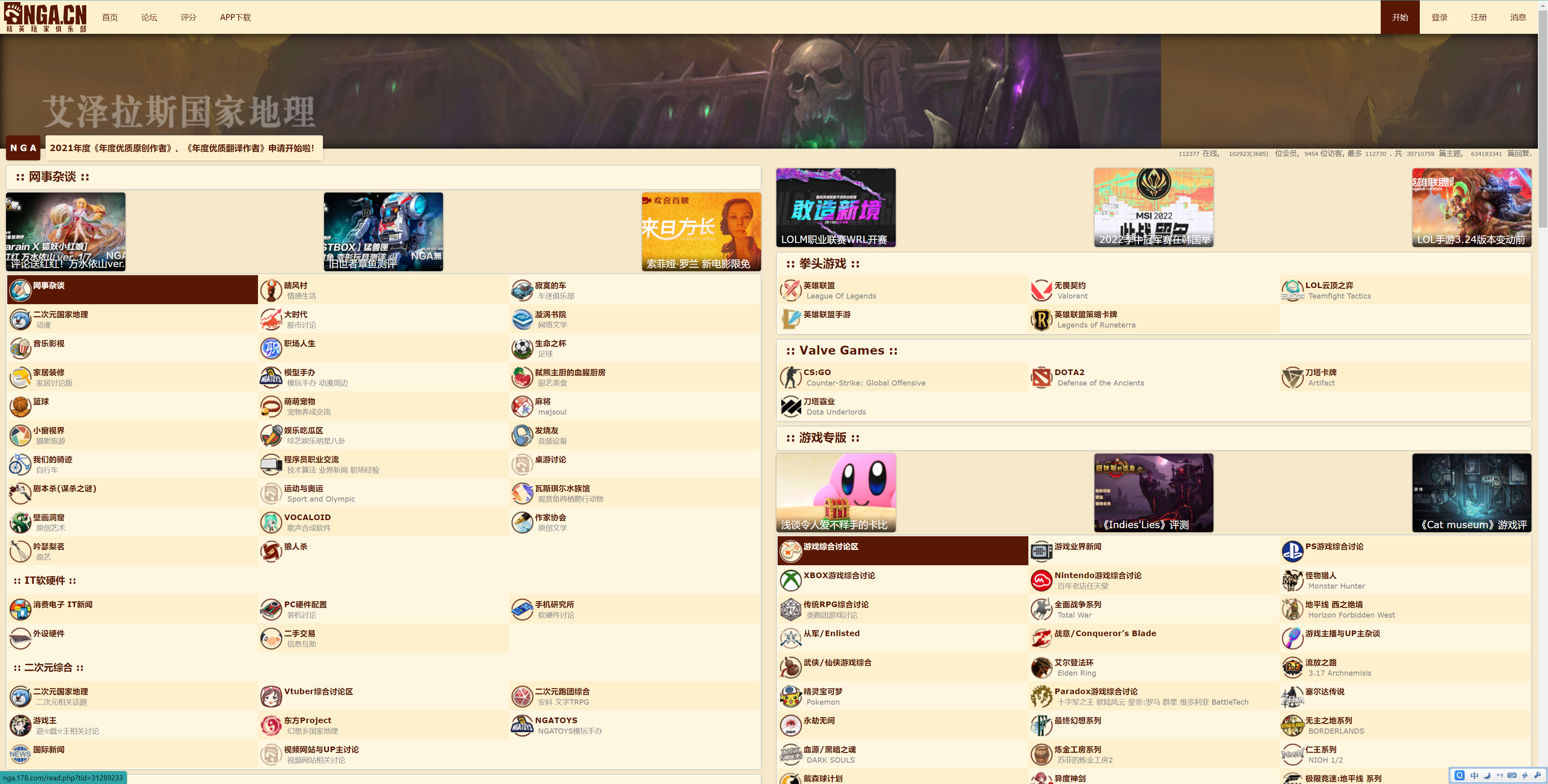Open the 索菲娅·罗兰 新电影限免 thumbnail
Screen dimensions: 1548x784
point(701,231)
